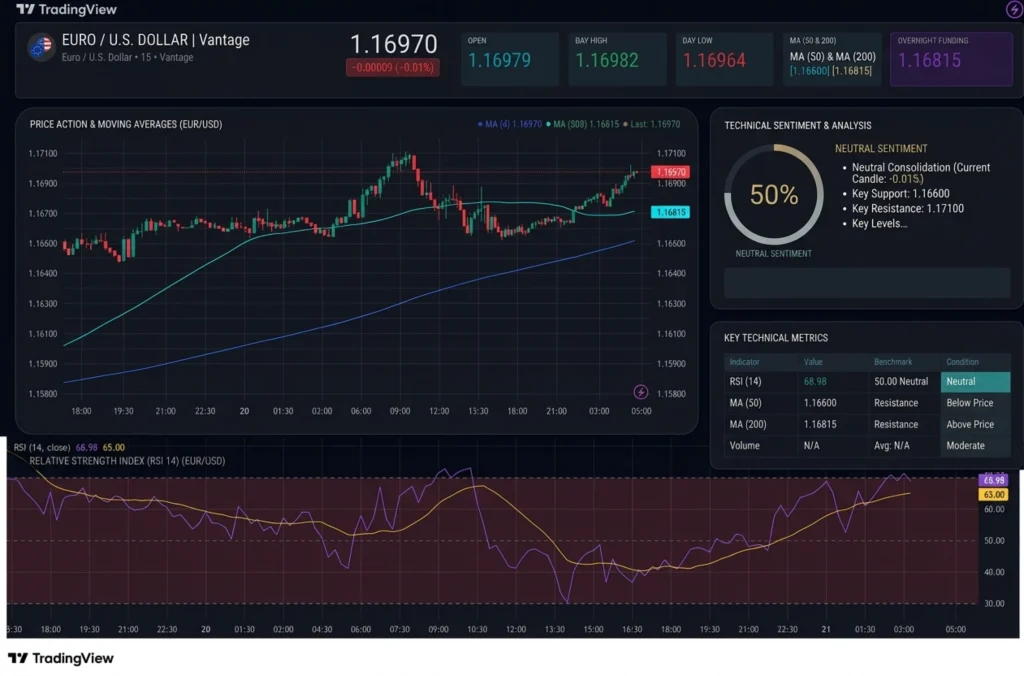The height and width of the screenshot is (676, 1024).
Task: Click the RSI (14) row label
Action: click(745, 381)
